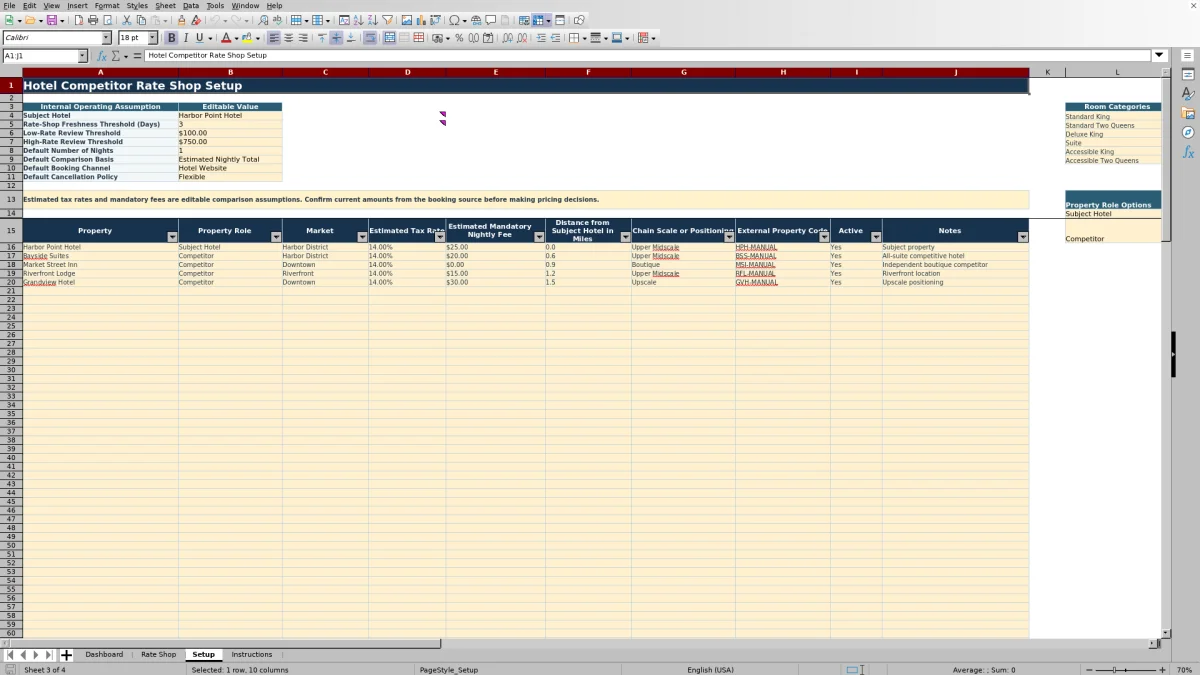
Task: Click the AutoFilter funnel icon
Action: 387,20
